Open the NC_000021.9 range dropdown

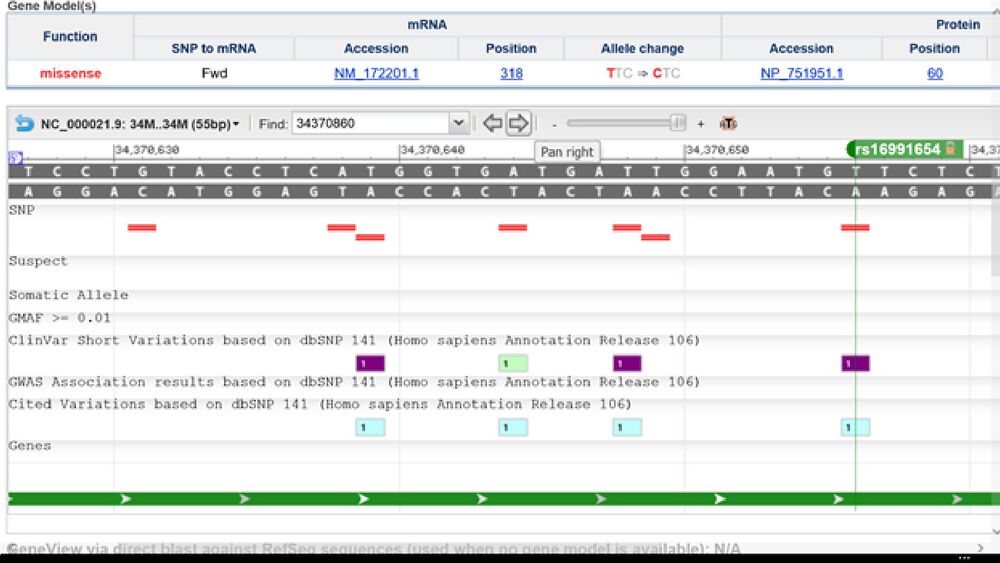[x=140, y=124]
